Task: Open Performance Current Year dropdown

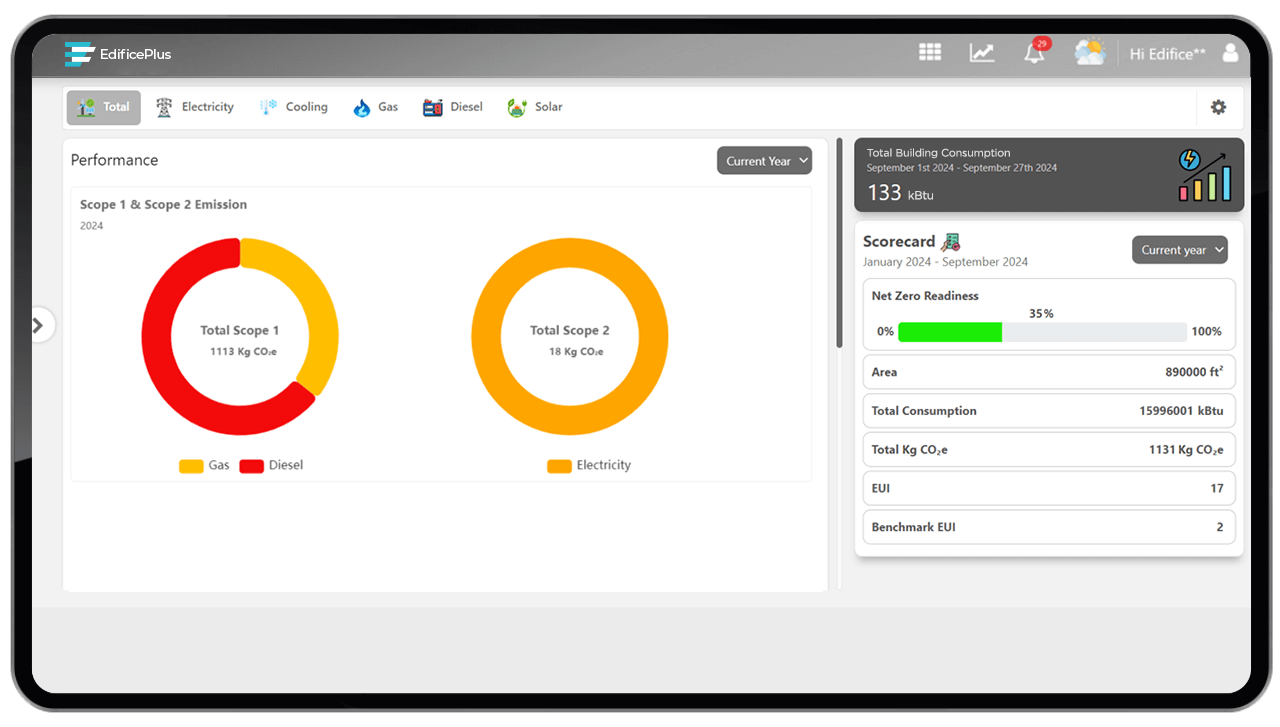Action: (x=765, y=161)
